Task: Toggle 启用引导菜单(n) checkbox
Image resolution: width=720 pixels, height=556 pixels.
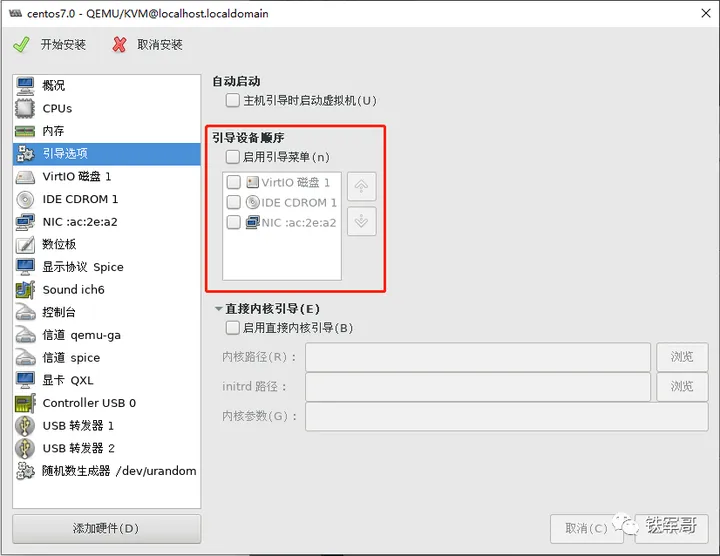Action: click(x=232, y=157)
